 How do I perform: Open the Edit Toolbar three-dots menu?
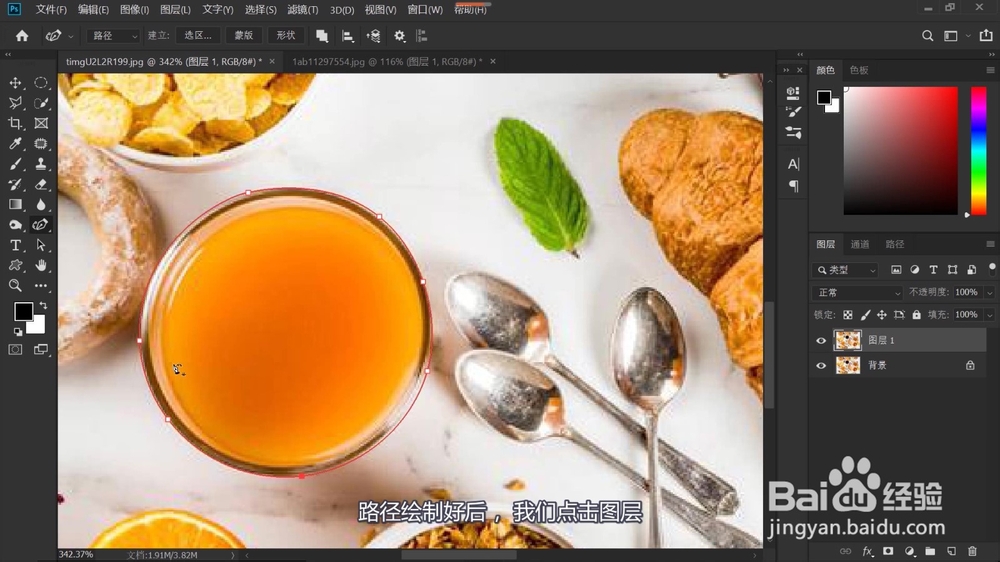pos(41,286)
